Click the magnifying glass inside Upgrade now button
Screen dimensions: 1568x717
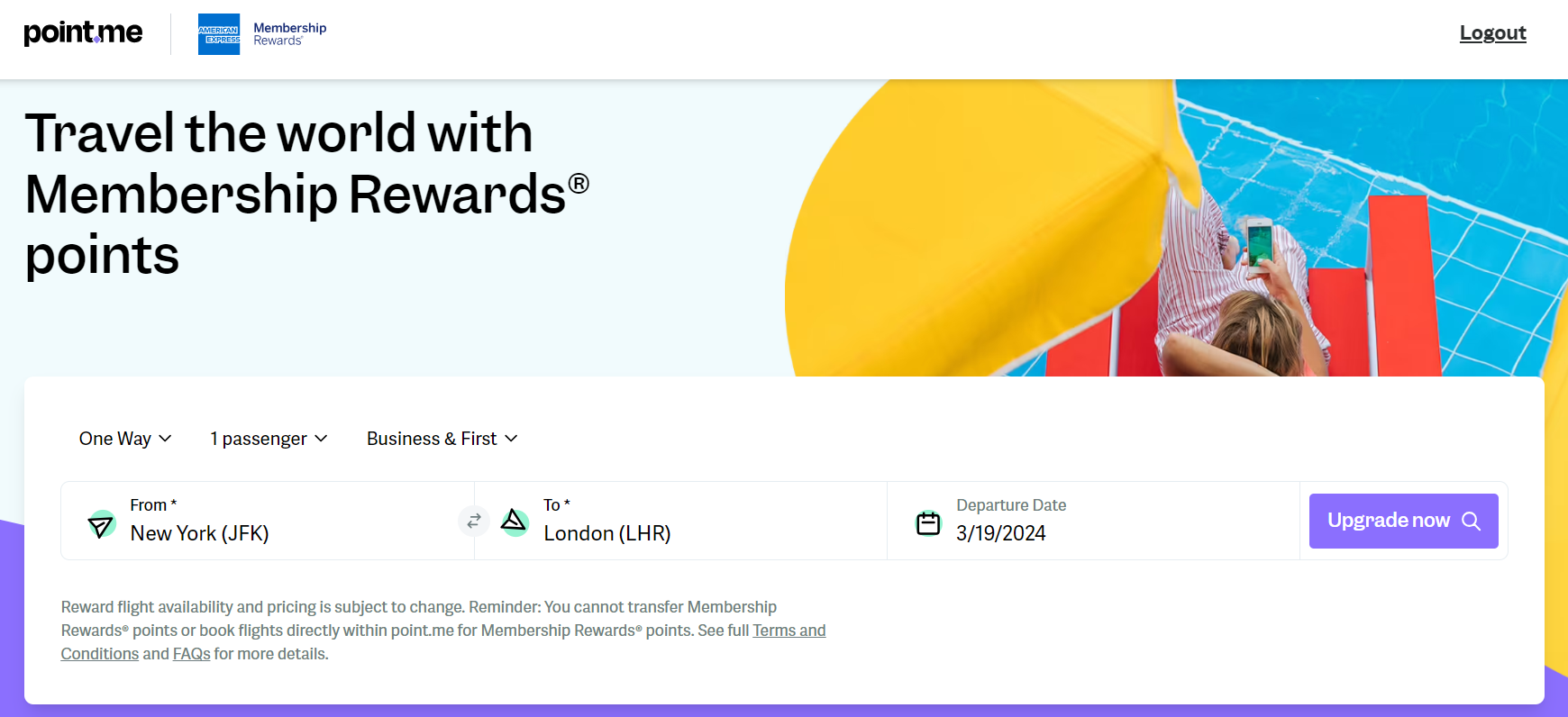point(1472,521)
